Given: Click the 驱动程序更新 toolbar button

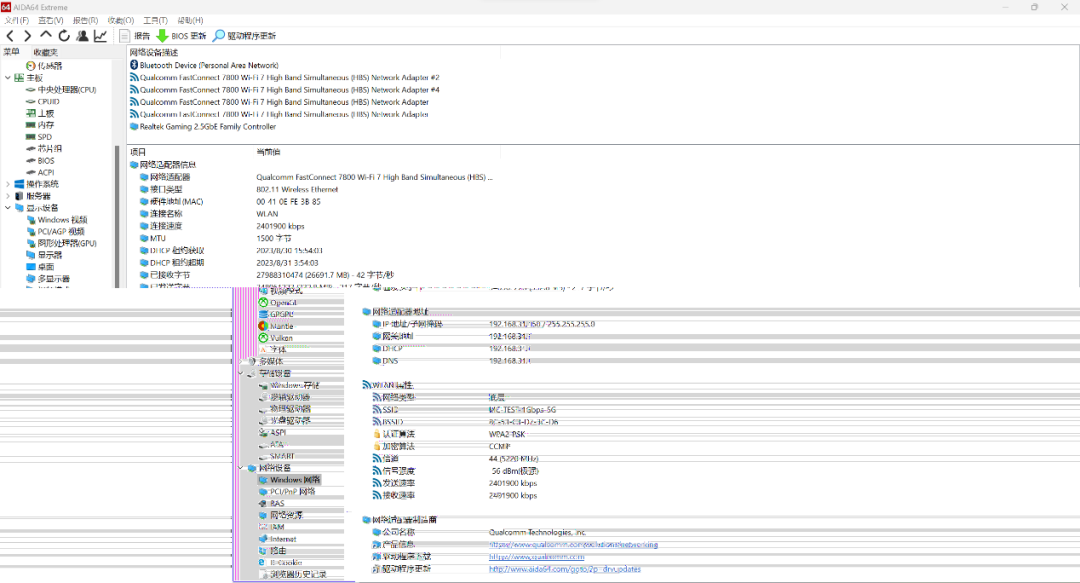Looking at the screenshot, I should pyautogui.click(x=245, y=36).
